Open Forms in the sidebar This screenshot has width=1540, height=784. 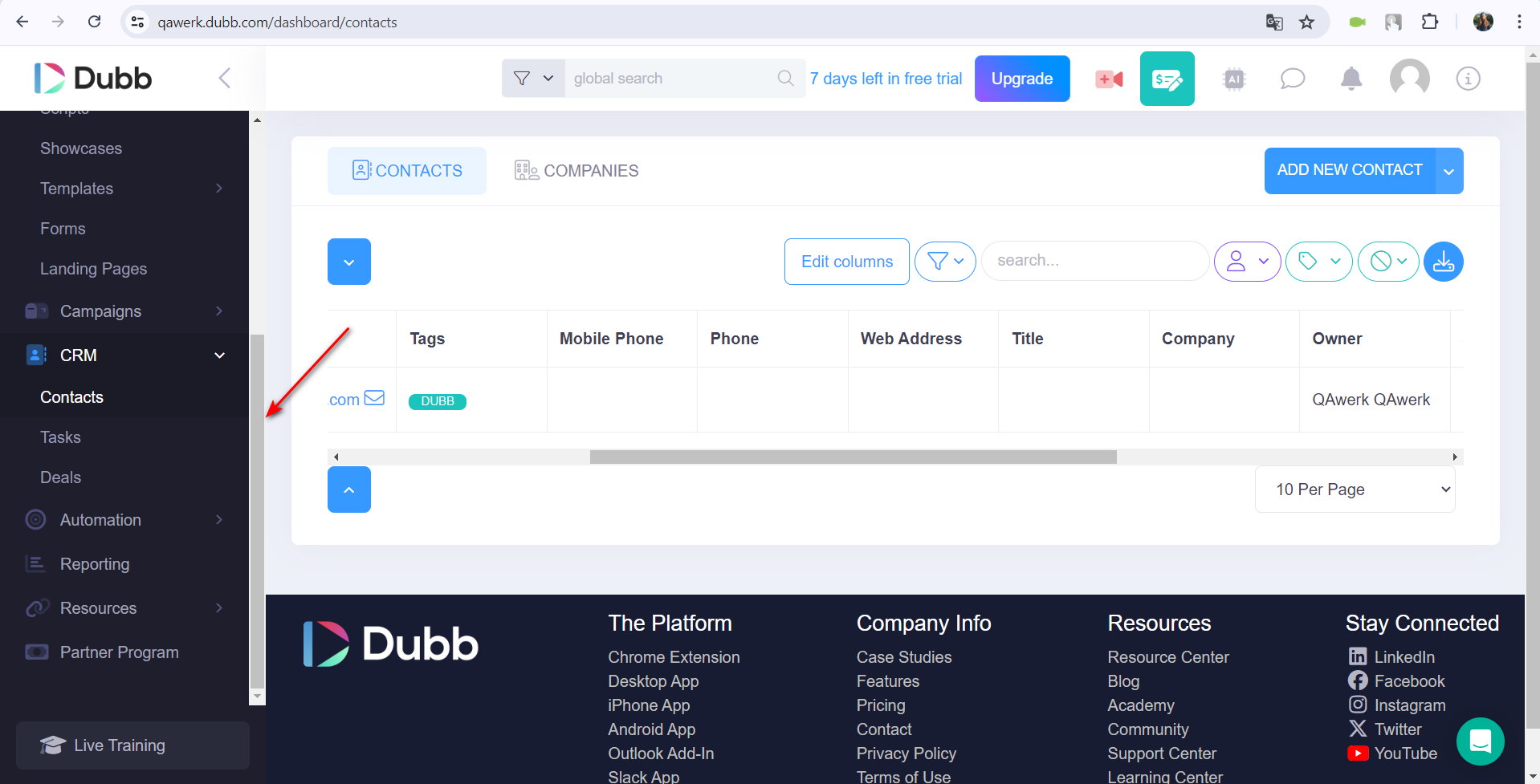[63, 229]
